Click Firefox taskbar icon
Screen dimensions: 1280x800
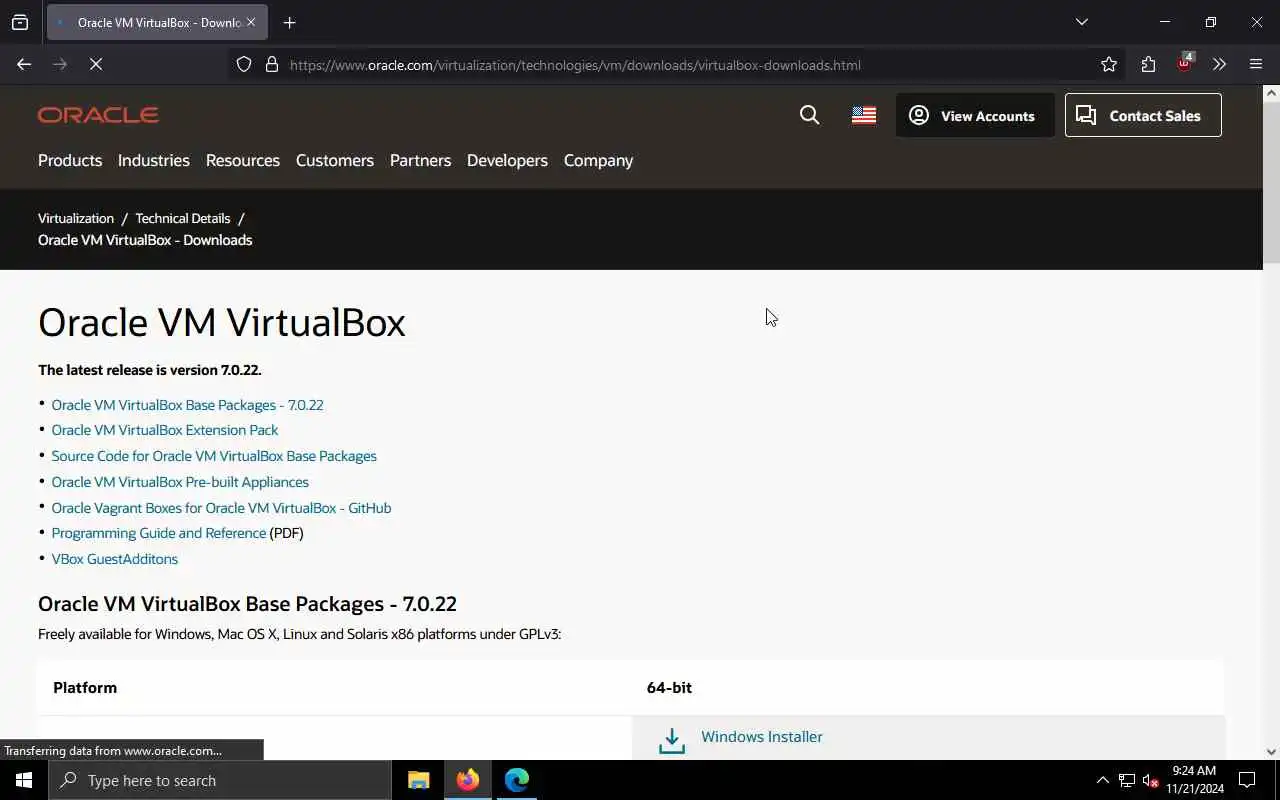(468, 780)
